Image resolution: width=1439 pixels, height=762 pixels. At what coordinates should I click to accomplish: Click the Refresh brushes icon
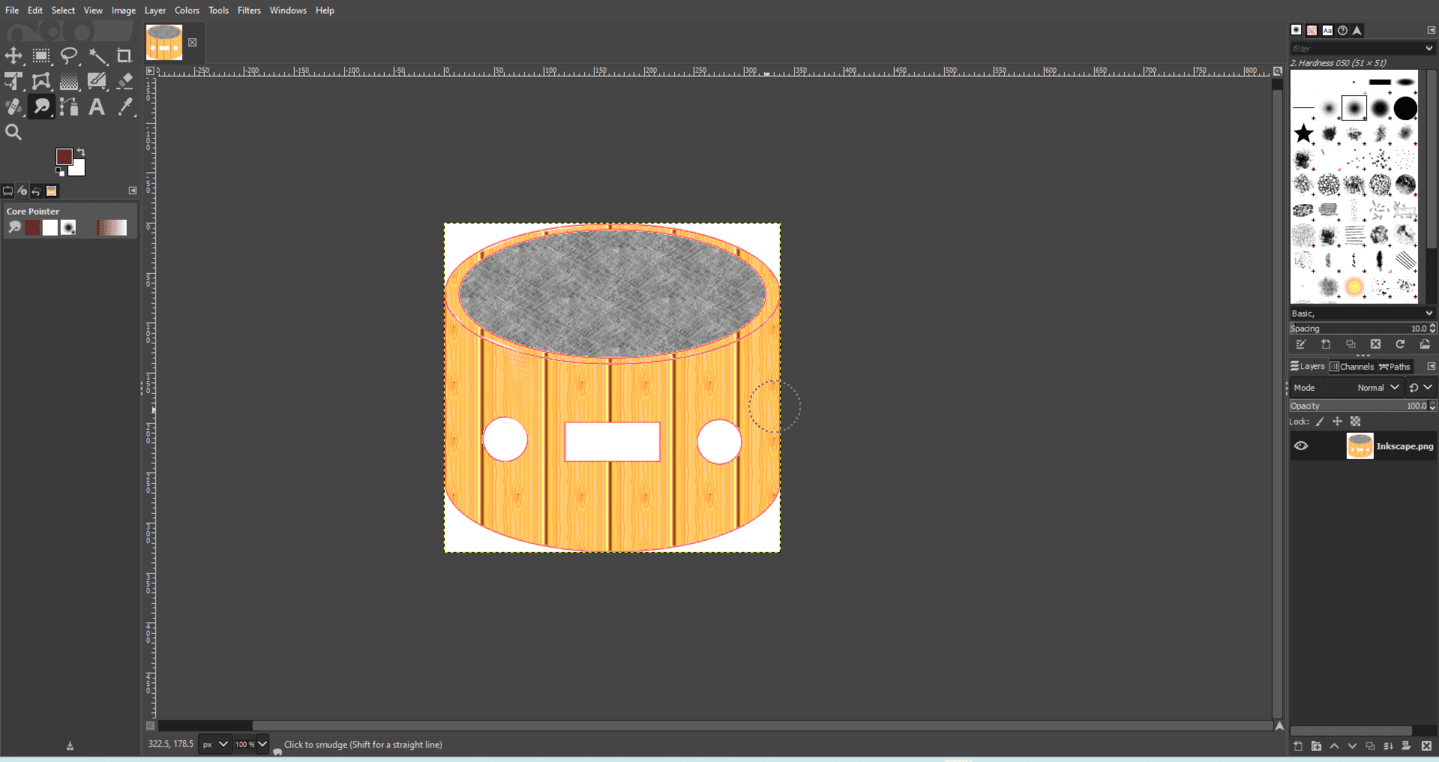(1400, 344)
